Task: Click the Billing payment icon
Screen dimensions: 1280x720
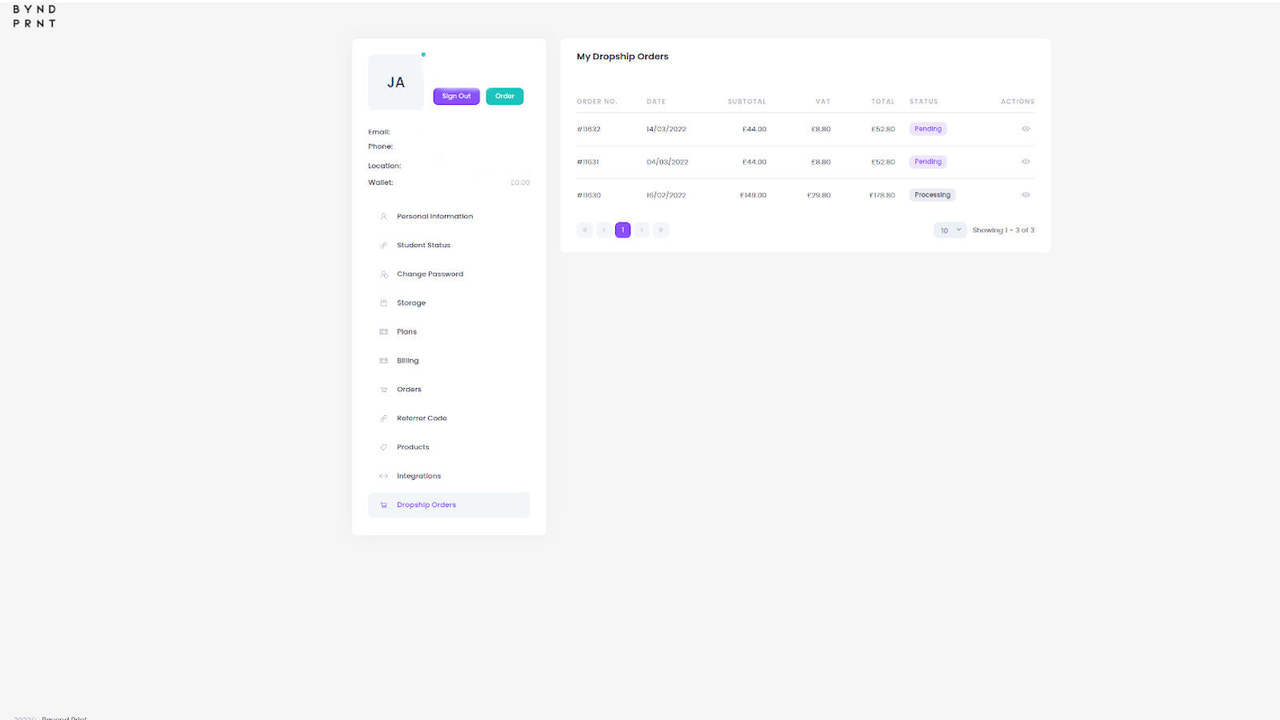Action: [x=383, y=360]
